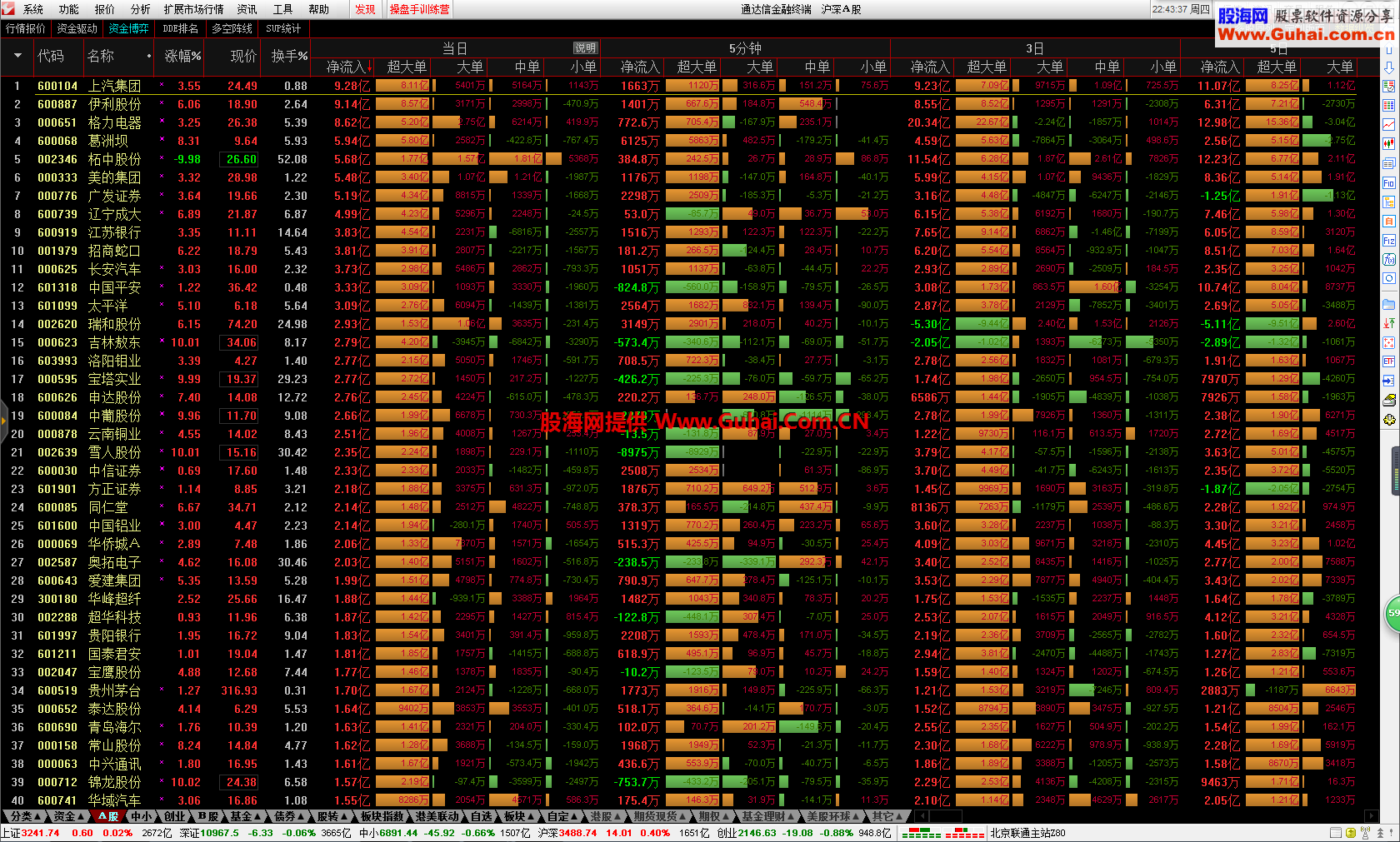Viewport: 1400px width, 842px height.
Task: Click the green 59 circle badge
Action: 1392,613
